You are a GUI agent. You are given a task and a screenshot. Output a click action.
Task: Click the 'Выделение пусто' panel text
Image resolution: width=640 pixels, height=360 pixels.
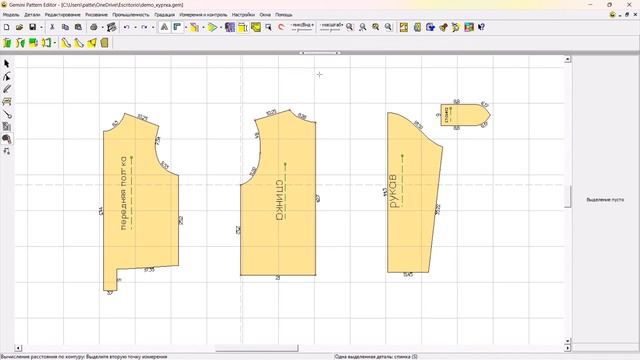click(x=605, y=200)
